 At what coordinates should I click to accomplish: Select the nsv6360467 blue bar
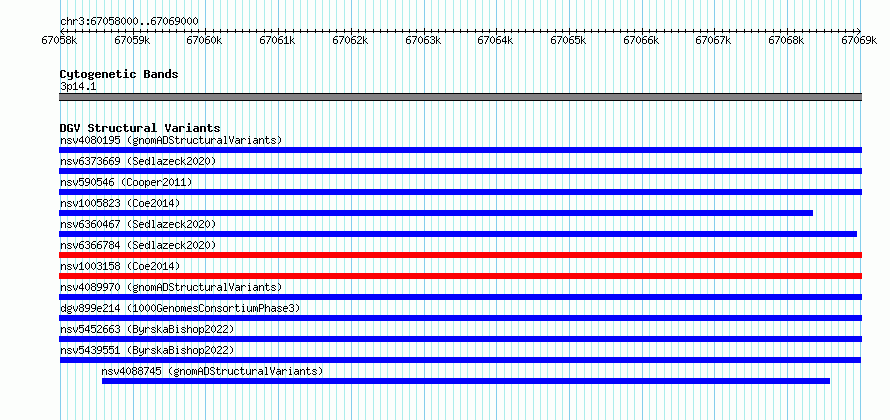pyautogui.click(x=458, y=234)
